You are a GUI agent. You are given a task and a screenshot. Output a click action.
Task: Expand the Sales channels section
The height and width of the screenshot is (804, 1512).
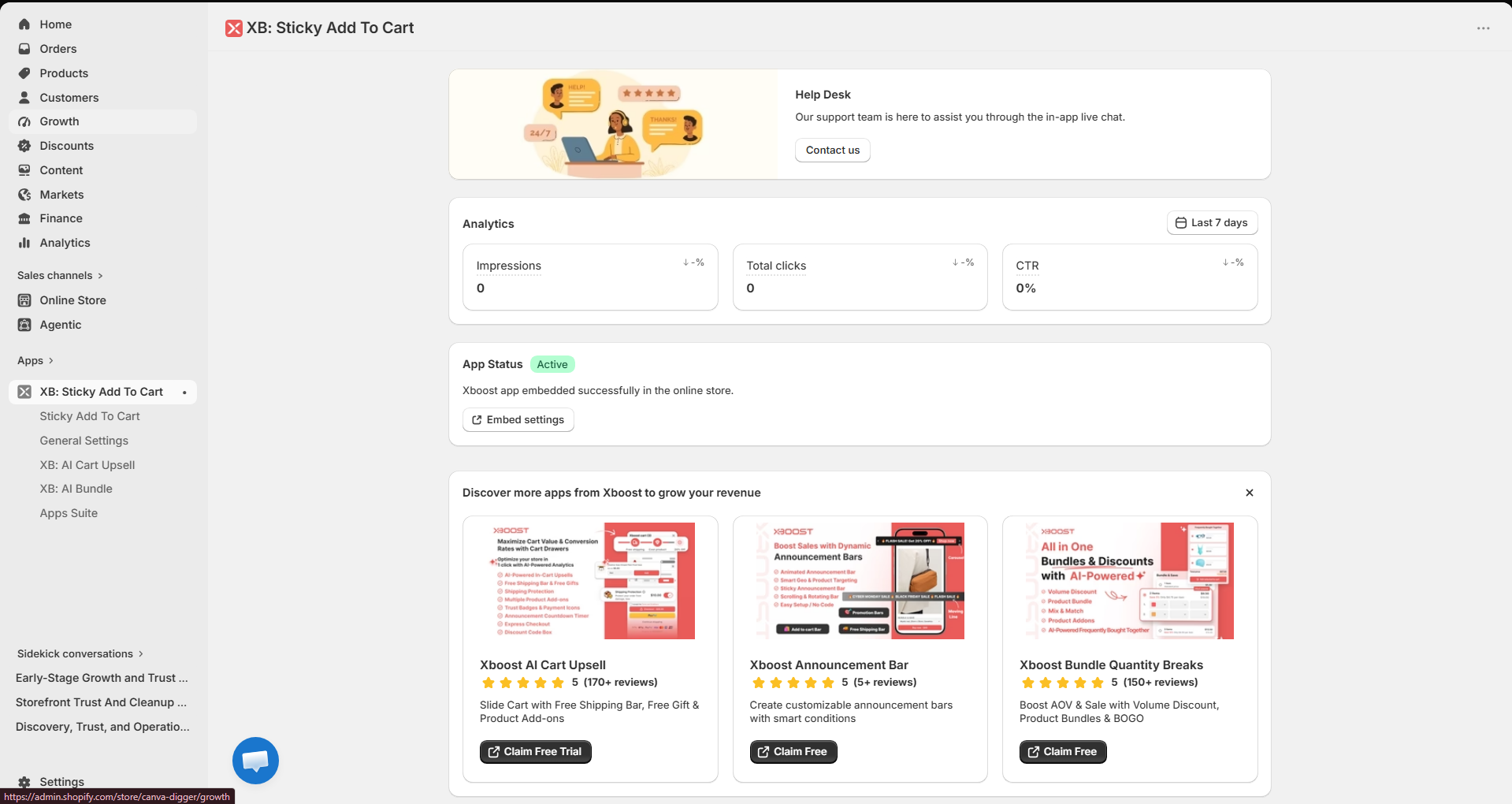(x=60, y=275)
